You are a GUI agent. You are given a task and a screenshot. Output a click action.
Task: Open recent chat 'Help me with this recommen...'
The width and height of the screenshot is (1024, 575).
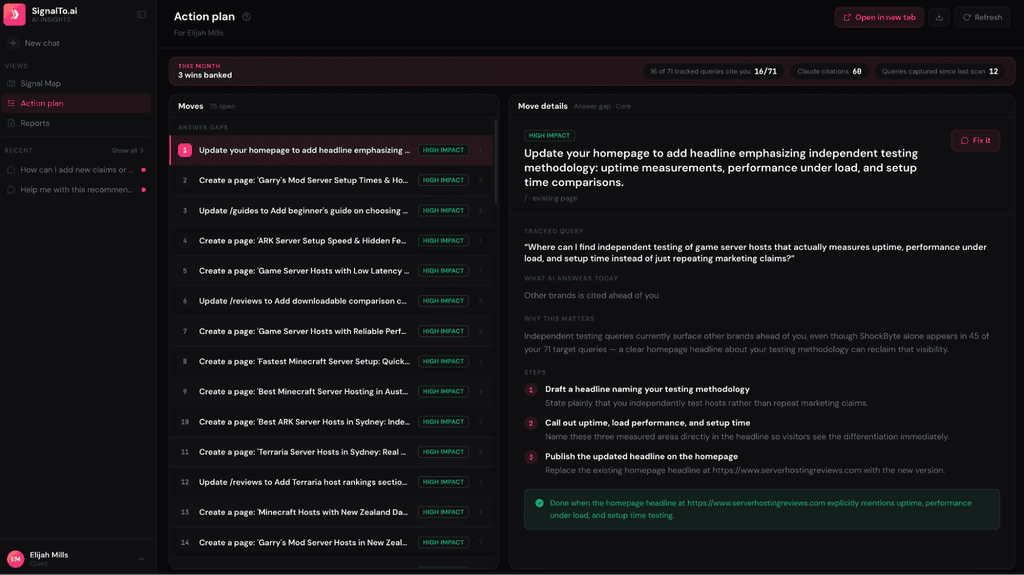pyautogui.click(x=76, y=189)
